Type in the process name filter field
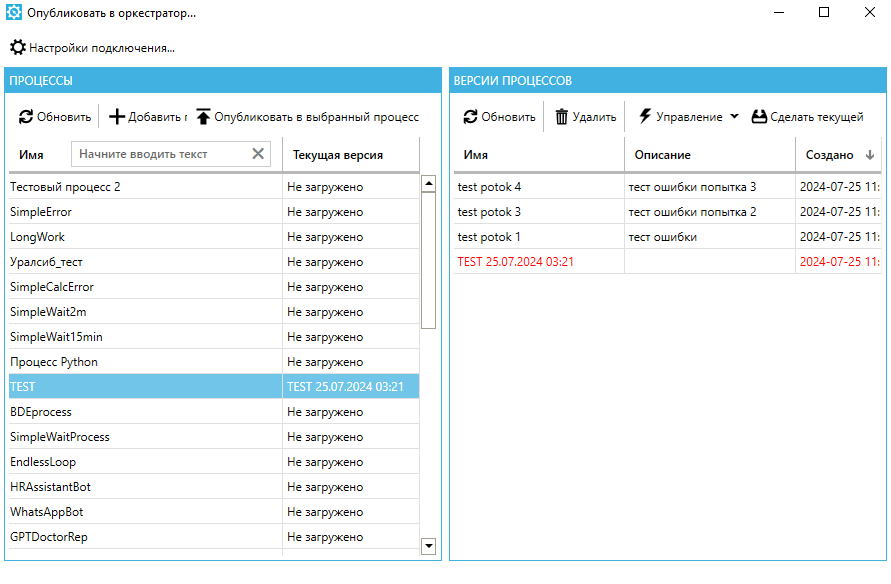Image resolution: width=891 pixels, height=584 pixels. click(x=160, y=154)
